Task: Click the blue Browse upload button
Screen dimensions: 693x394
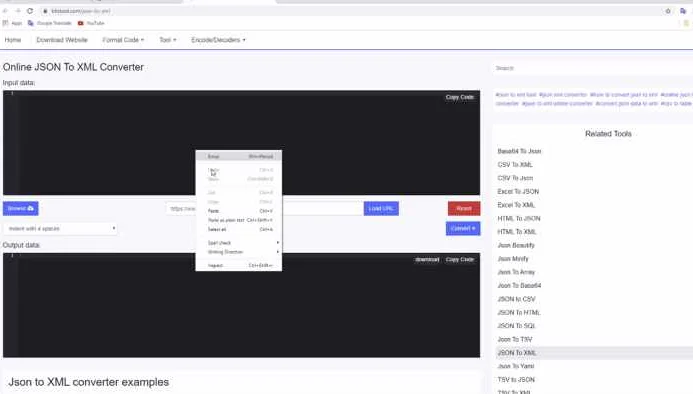Action: (21, 208)
